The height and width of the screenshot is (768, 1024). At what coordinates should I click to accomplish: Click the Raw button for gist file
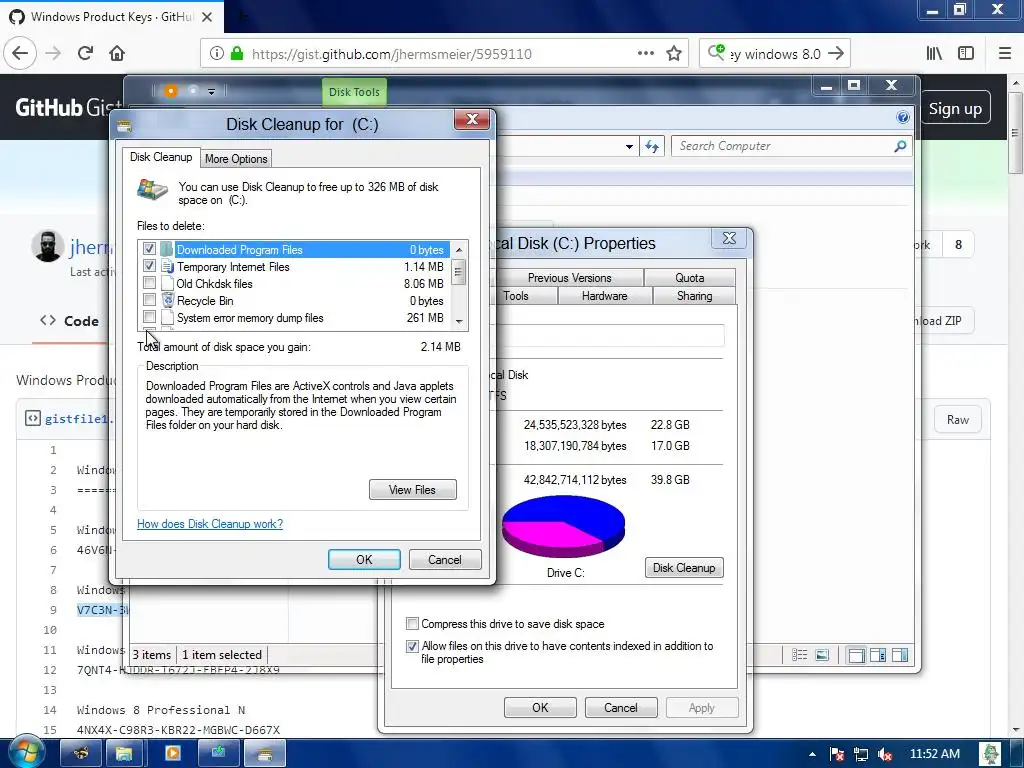(957, 420)
